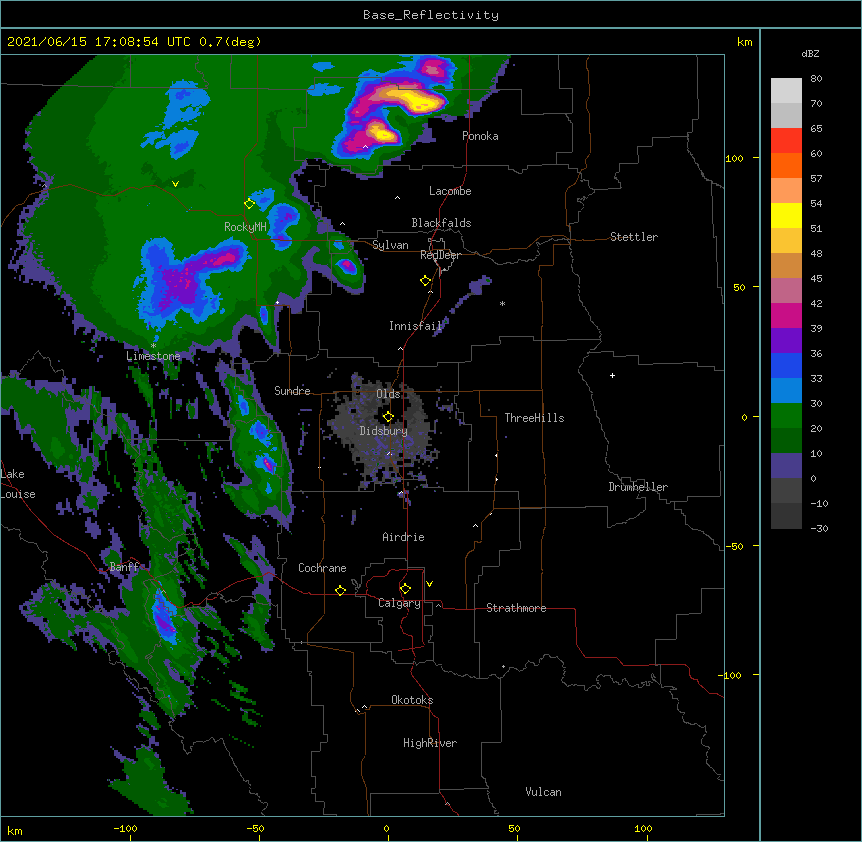This screenshot has width=862, height=842.
Task: Select the orange legend swatch between 60 and 57
Action: pyautogui.click(x=786, y=166)
